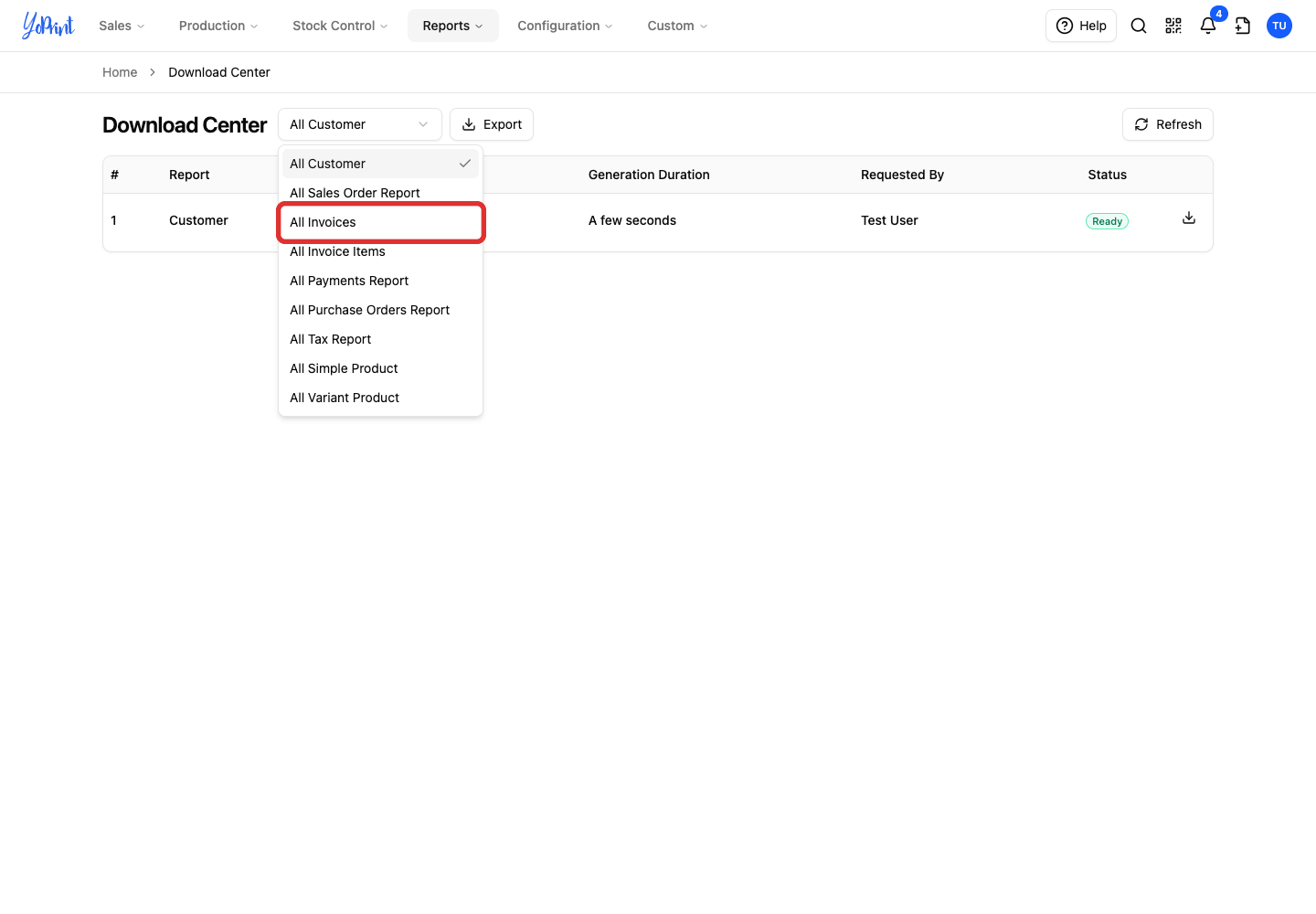Open the Sales navigation menu
Screen dimensions: 1316x914
122,26
